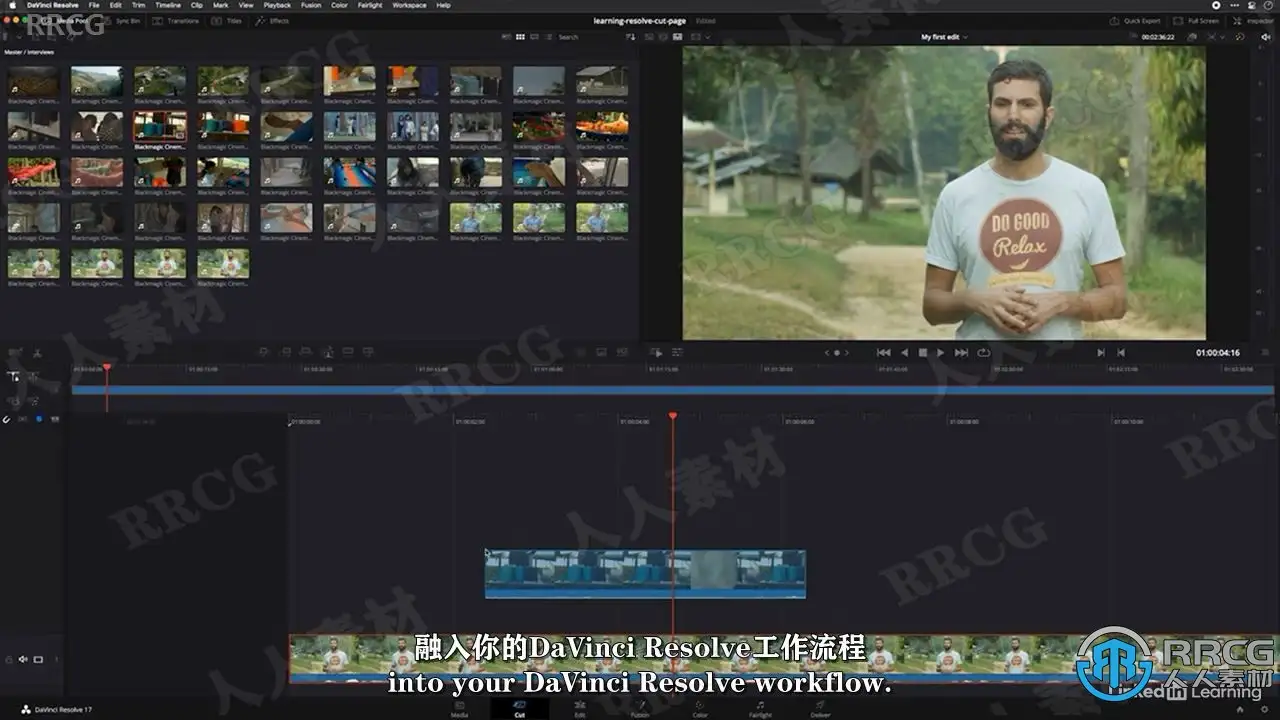The image size is (1280, 720).
Task: Open the Playback menu
Action: [277, 5]
